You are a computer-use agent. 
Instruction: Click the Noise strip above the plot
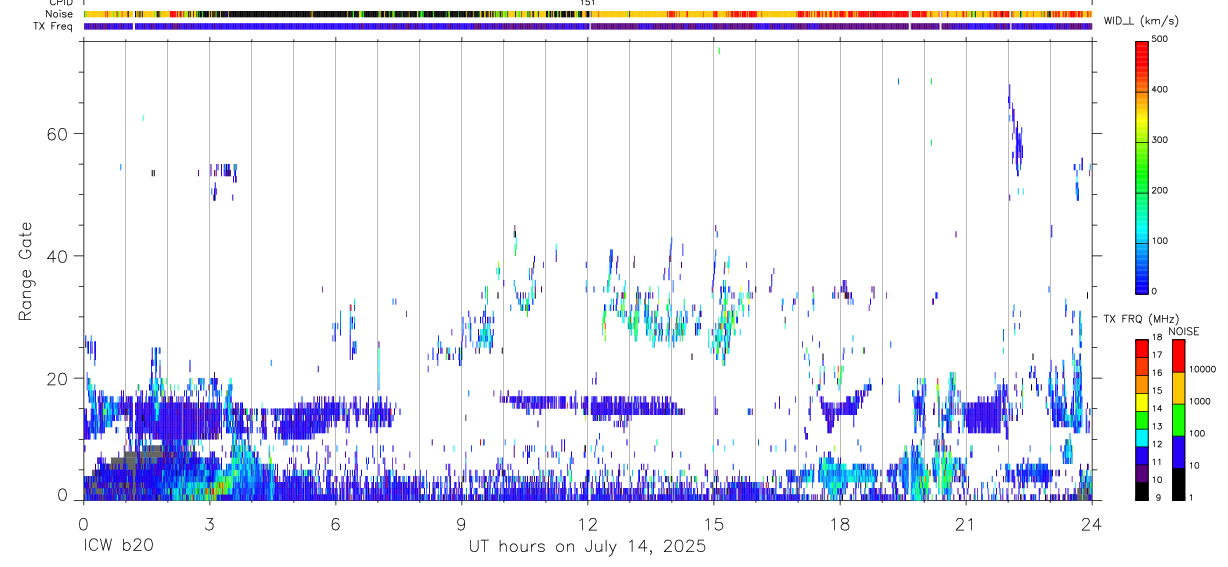588,14
